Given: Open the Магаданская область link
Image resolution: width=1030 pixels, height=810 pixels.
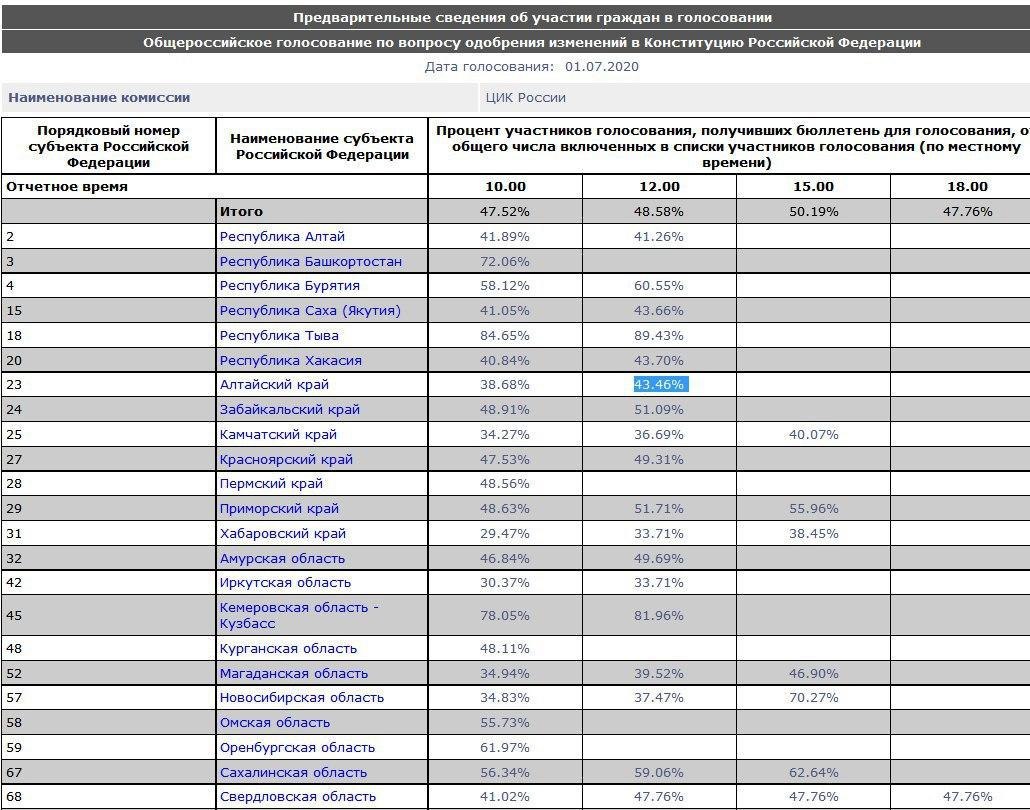Looking at the screenshot, I should click(x=294, y=673).
